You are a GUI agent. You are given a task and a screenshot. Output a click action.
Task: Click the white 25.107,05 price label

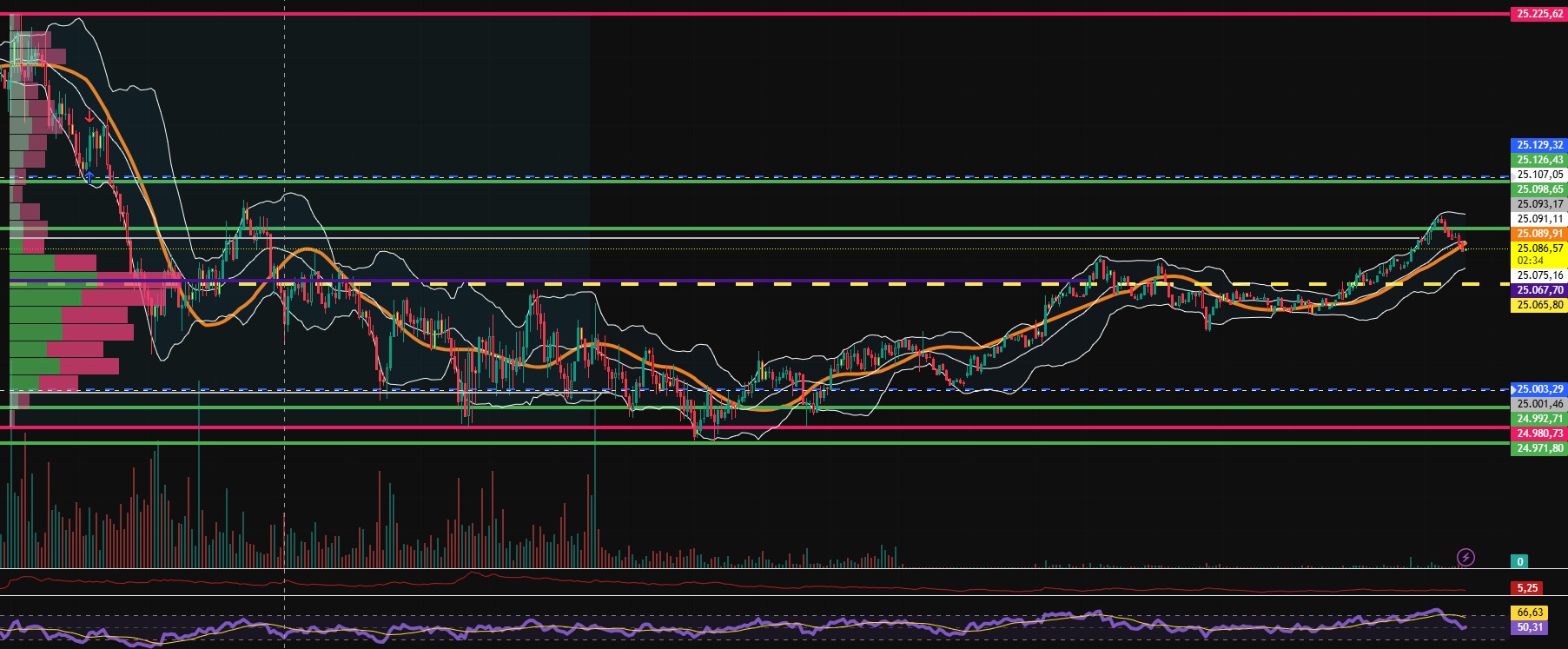pos(1538,175)
